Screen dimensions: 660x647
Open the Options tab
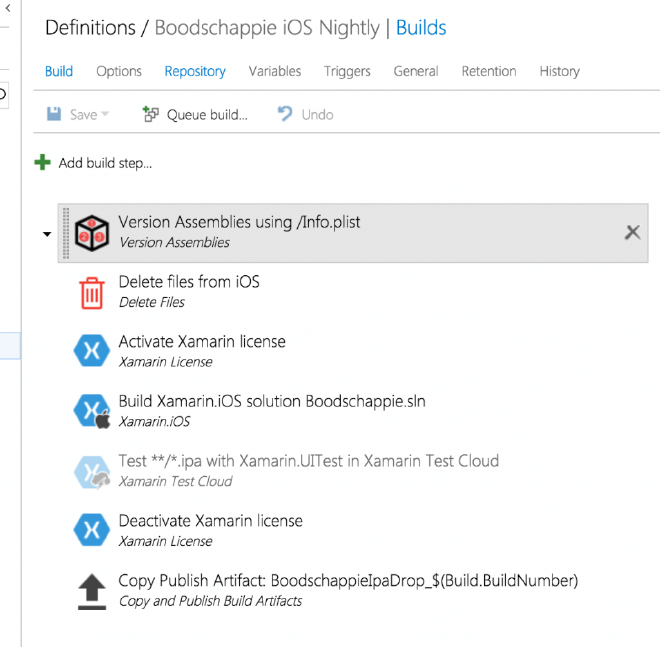[119, 71]
